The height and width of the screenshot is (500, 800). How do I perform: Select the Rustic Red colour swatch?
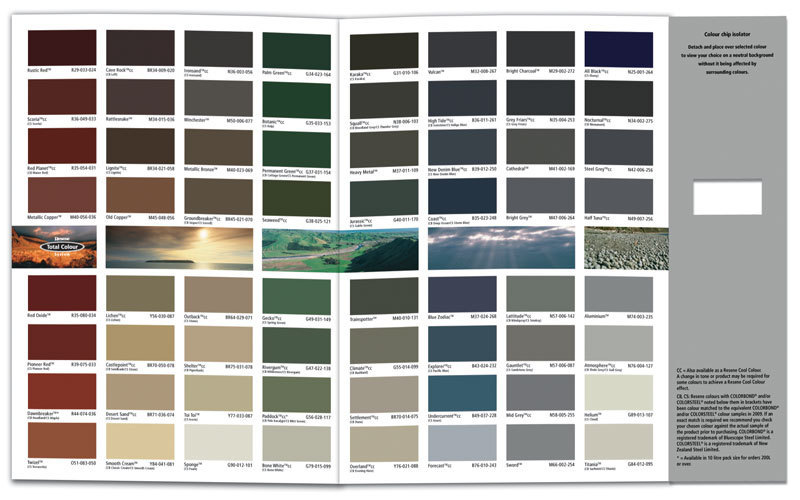(x=62, y=47)
